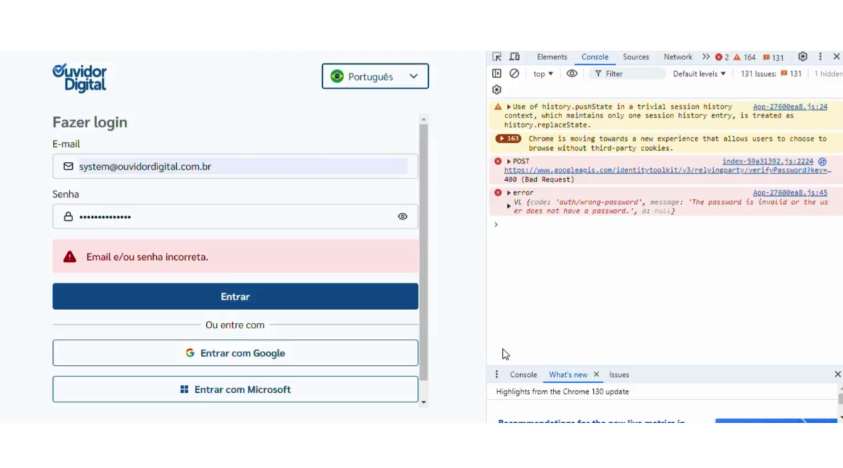Open the top JavaScript context dropdown

(x=543, y=74)
